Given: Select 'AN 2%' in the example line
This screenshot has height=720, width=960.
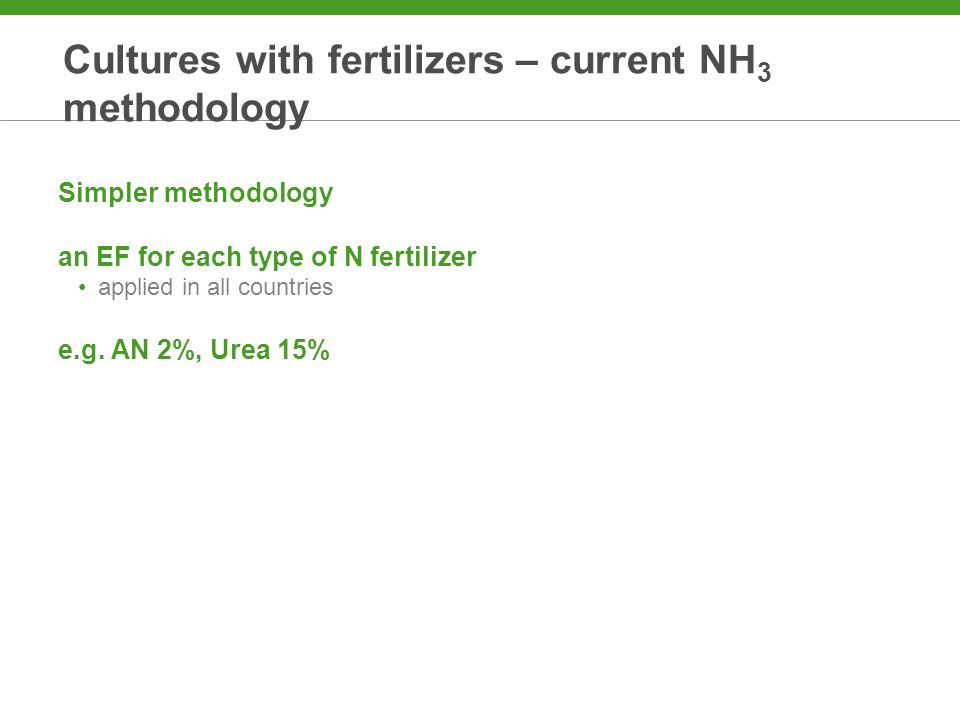Looking at the screenshot, I should [x=153, y=350].
